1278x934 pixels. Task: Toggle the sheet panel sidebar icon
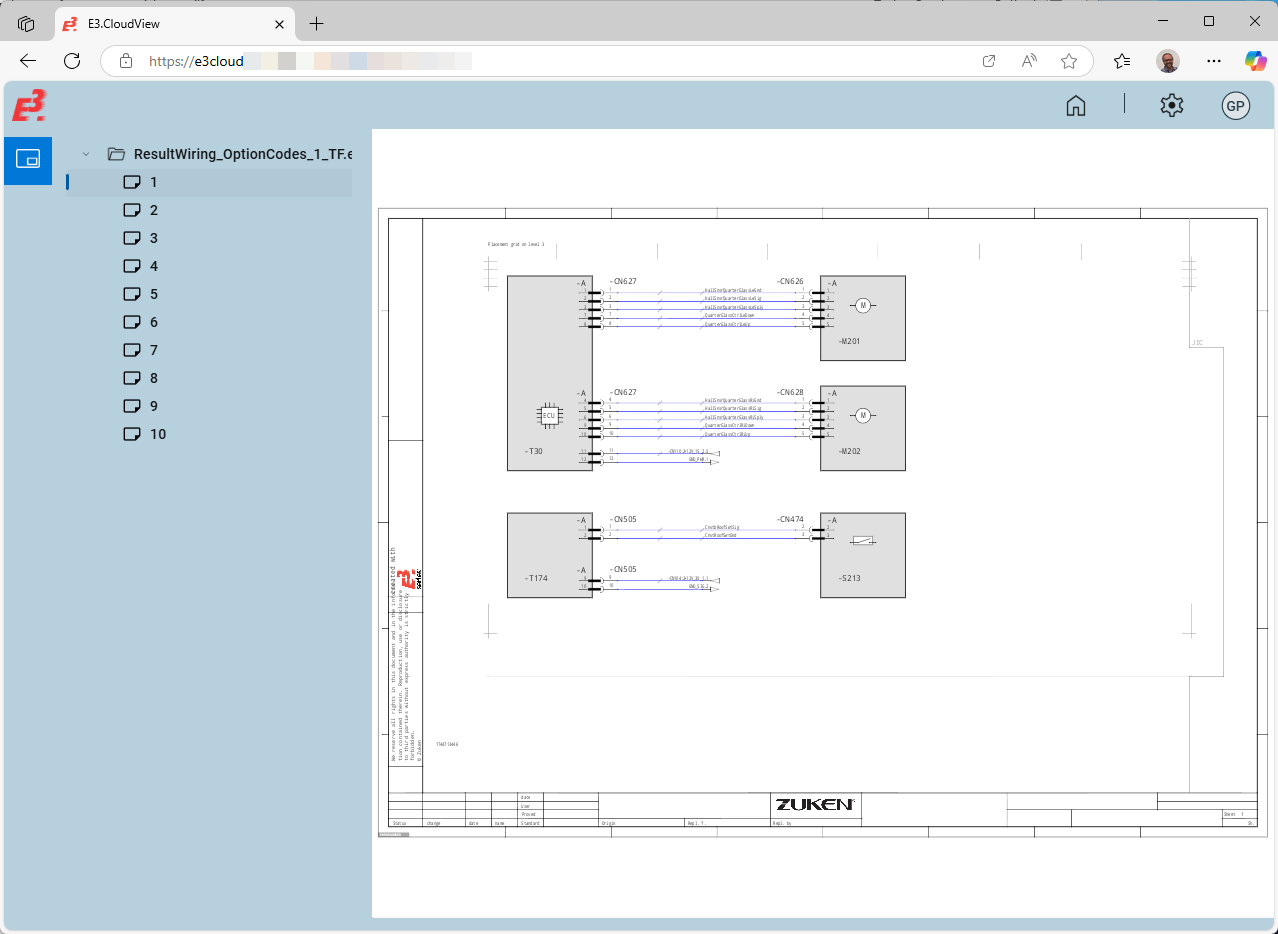28,160
